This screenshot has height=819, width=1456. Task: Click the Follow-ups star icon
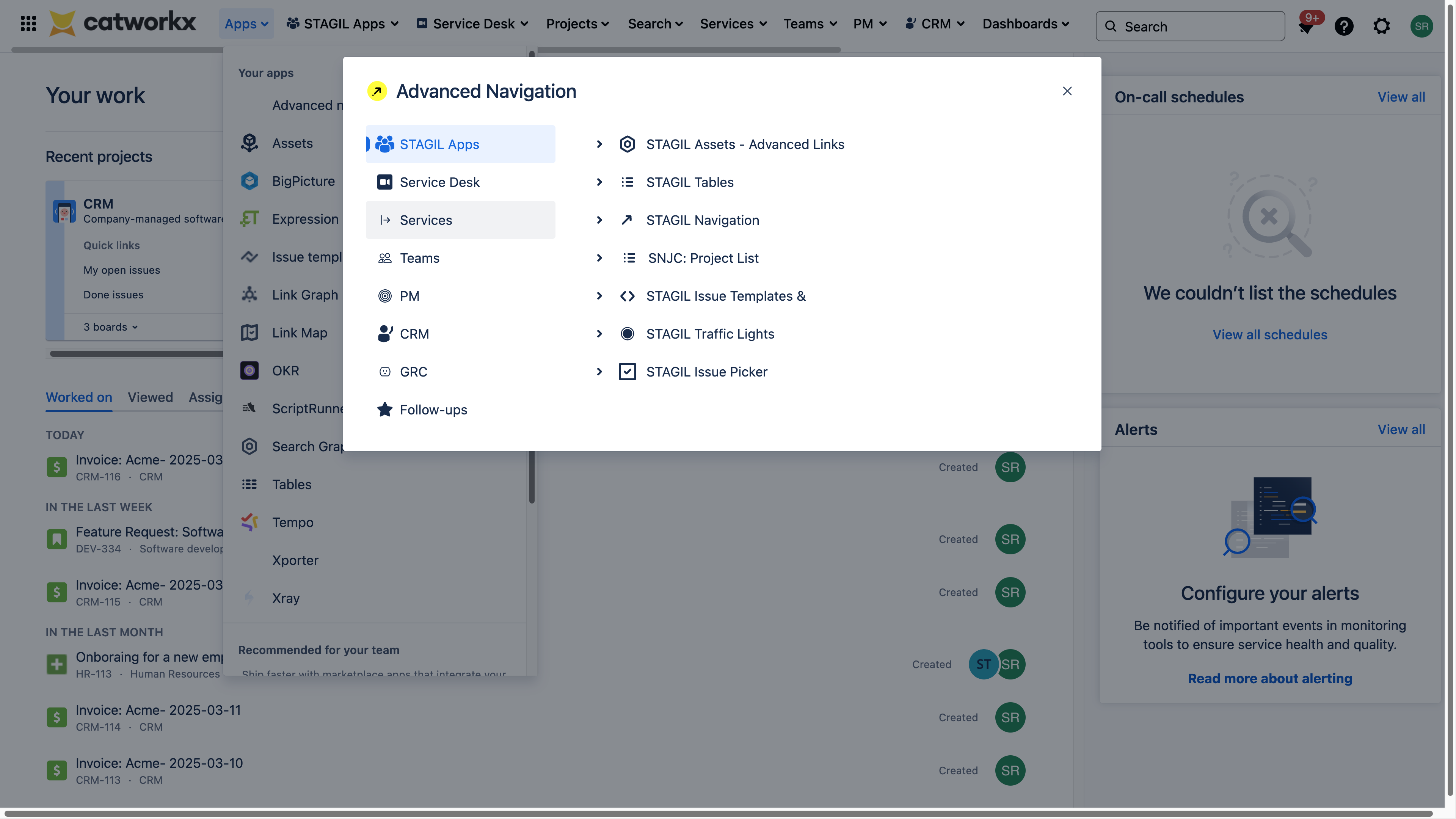pos(384,409)
